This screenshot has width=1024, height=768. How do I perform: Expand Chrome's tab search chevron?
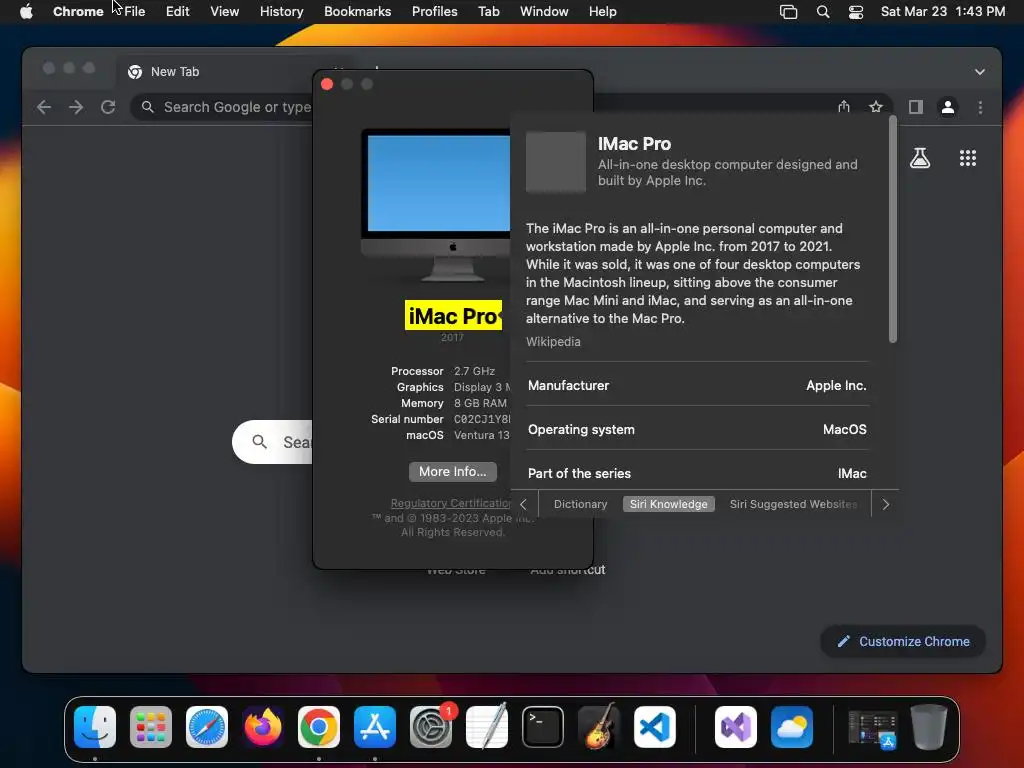980,72
